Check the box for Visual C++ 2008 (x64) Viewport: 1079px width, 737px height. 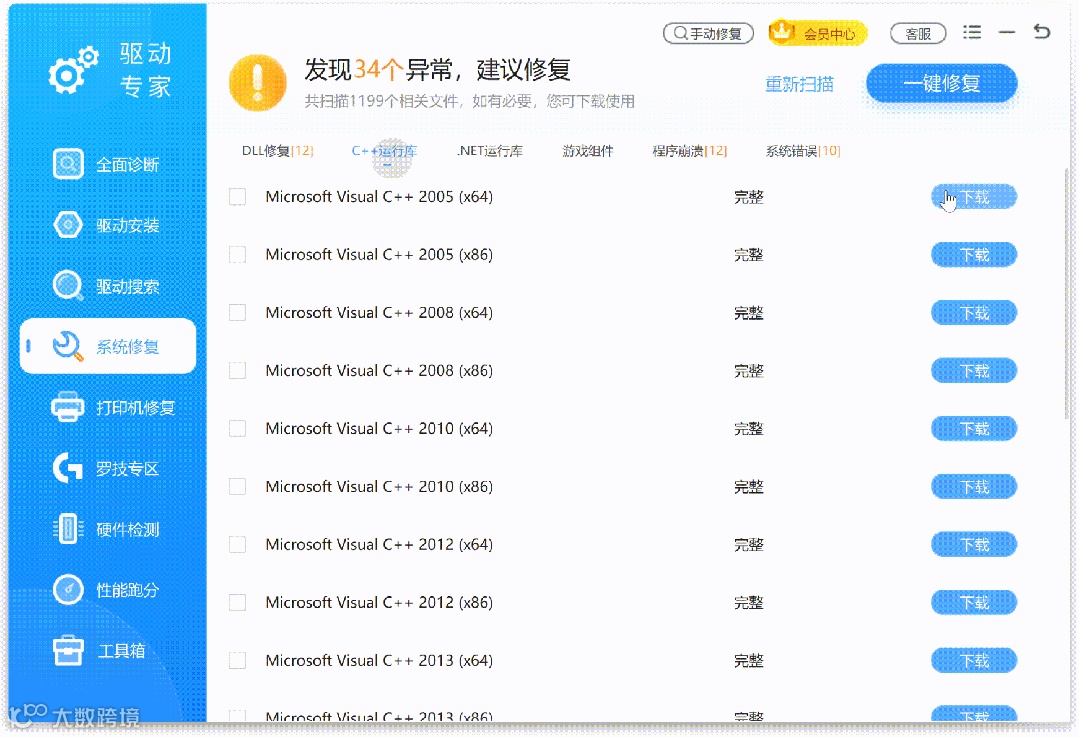coord(237,312)
